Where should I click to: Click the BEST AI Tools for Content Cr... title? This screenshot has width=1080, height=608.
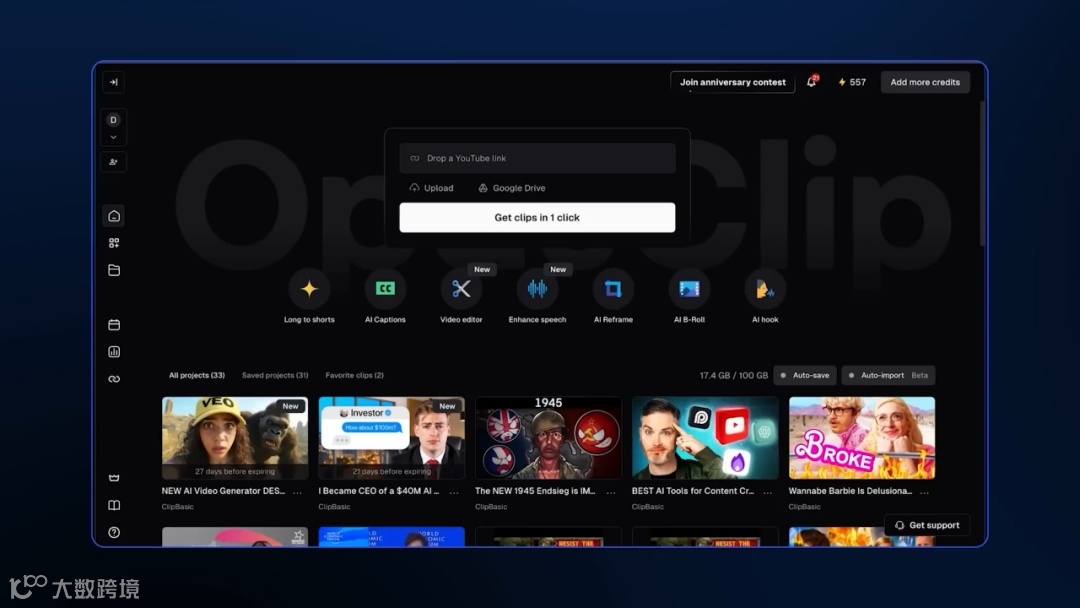(693, 491)
